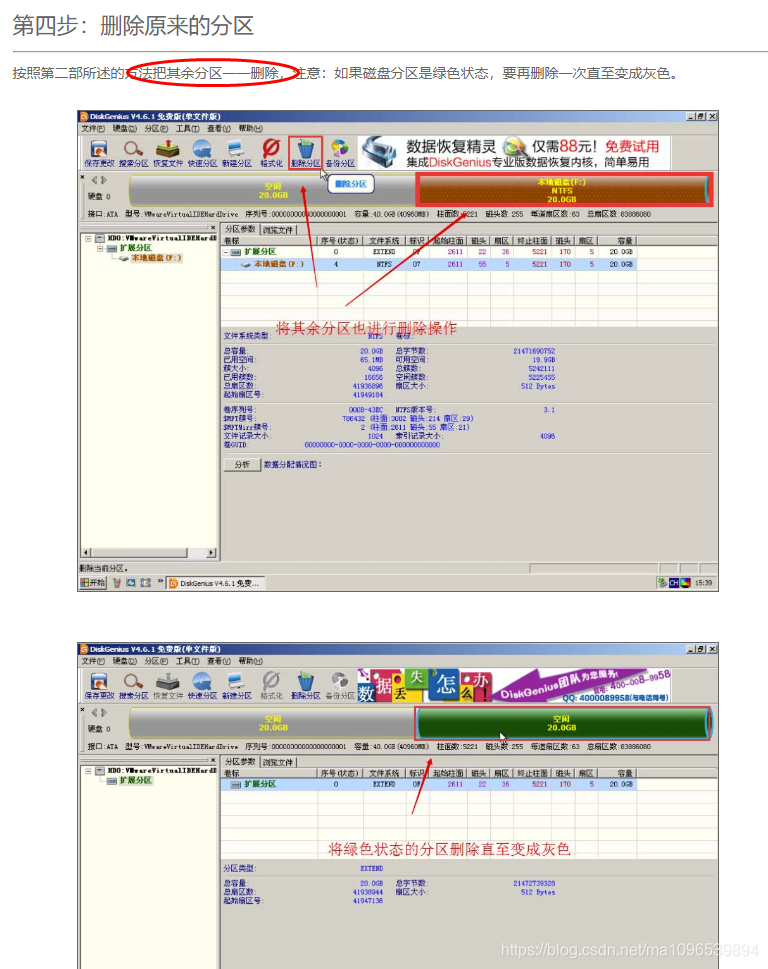Click grey 空闲 20.0GB bar in lower window
This screenshot has height=969, width=768.
coord(272,723)
